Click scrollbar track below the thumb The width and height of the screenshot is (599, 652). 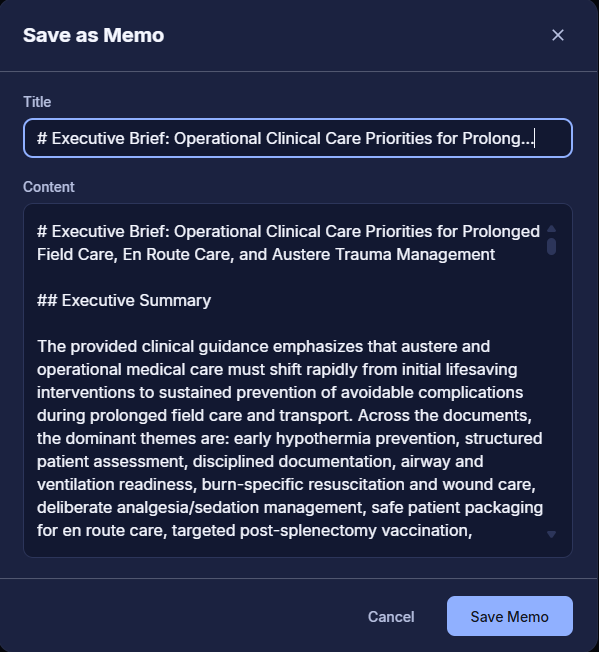pos(551,391)
